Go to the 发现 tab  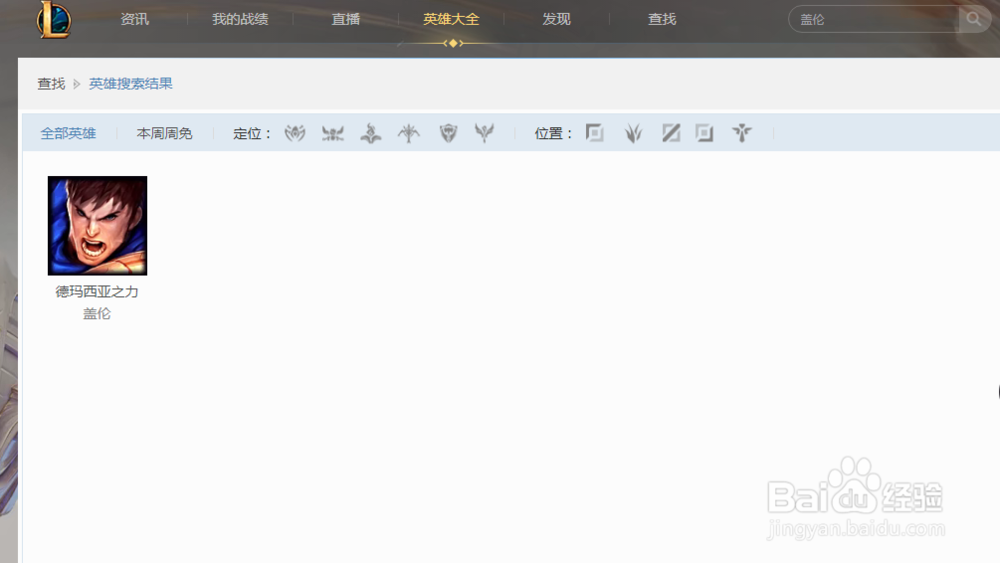556,19
